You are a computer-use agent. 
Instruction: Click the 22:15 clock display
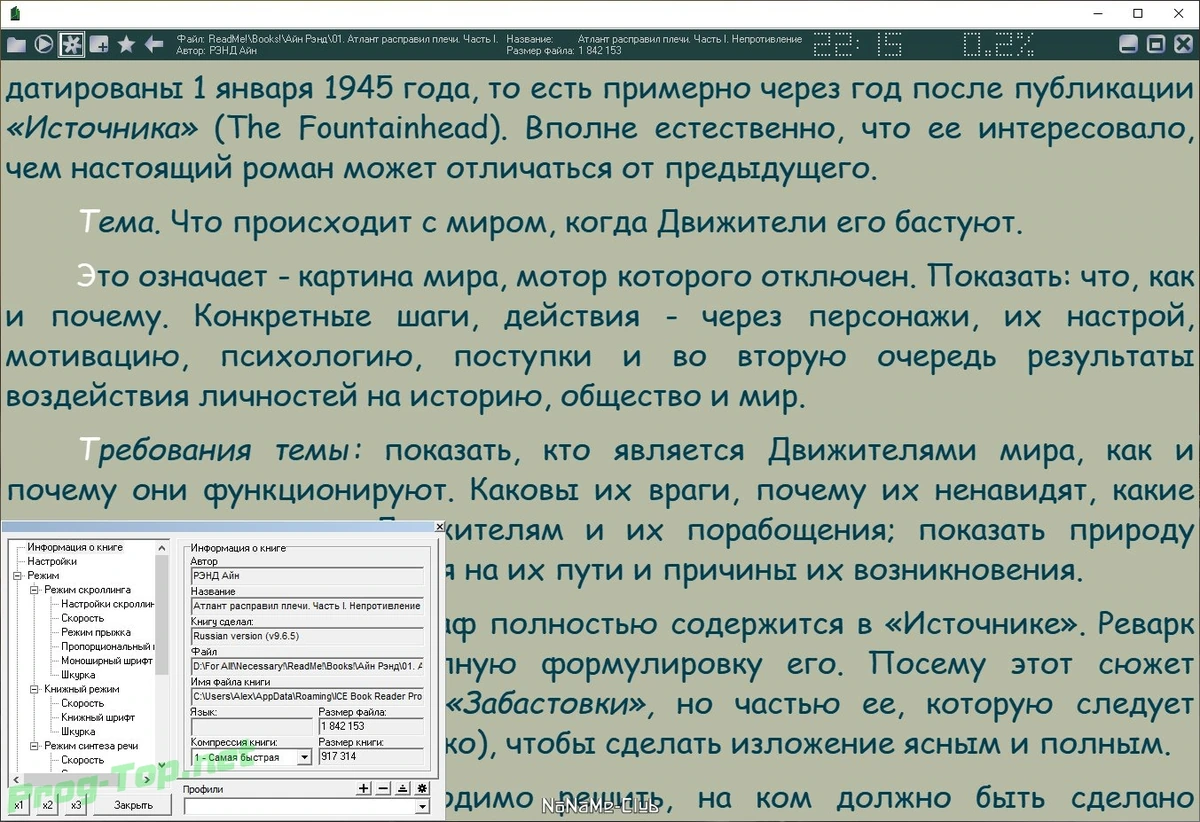tap(858, 44)
